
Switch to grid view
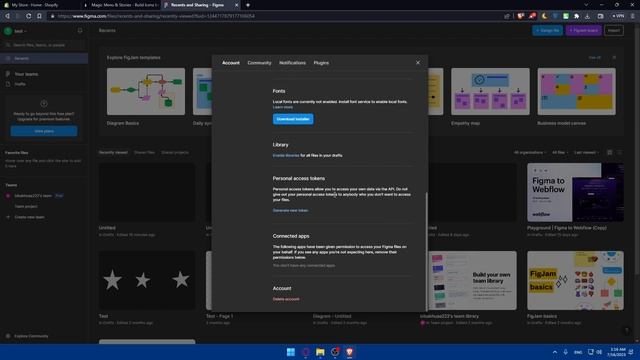pos(610,153)
